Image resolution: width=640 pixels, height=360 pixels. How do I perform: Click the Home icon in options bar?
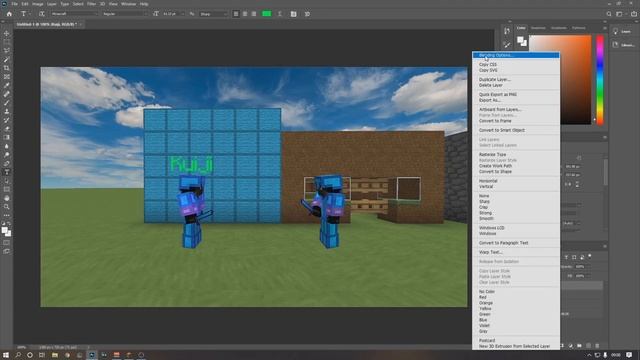9,14
